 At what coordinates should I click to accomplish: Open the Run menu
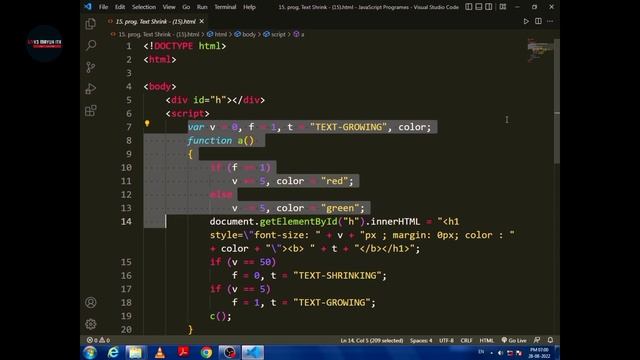pyautogui.click(x=202, y=7)
